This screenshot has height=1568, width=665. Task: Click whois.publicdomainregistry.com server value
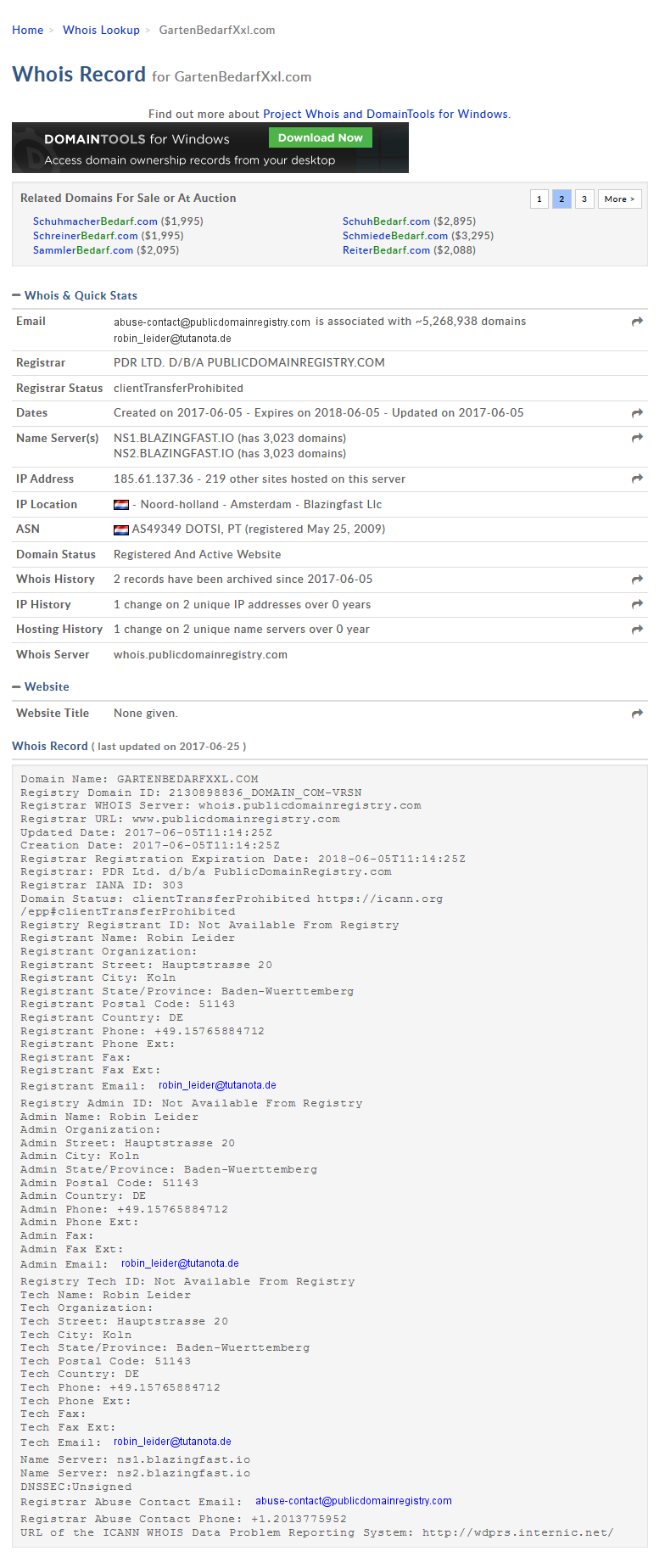200,655
